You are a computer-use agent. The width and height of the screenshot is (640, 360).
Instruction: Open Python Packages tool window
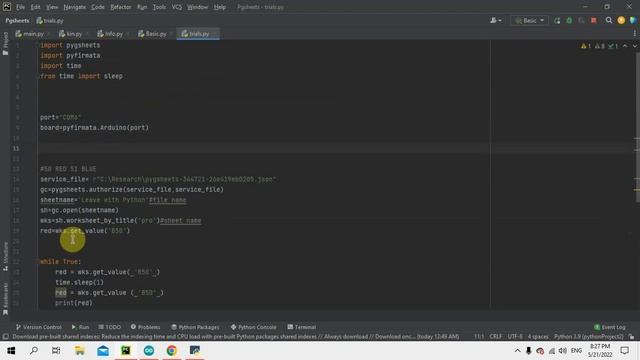tap(195, 327)
